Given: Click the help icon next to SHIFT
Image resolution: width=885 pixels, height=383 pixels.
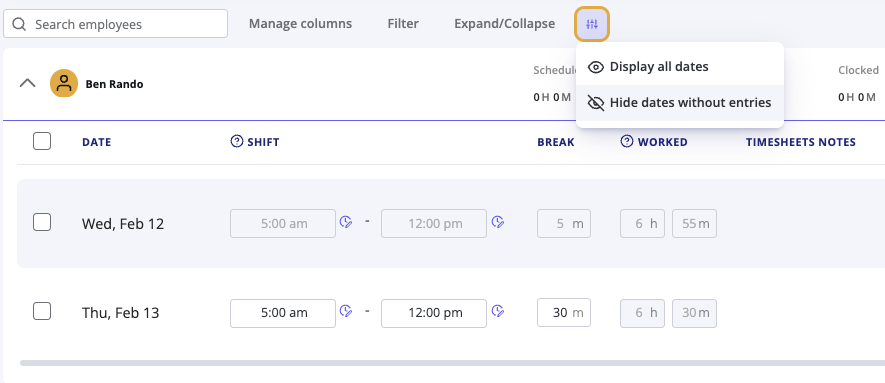Looking at the screenshot, I should [236, 142].
